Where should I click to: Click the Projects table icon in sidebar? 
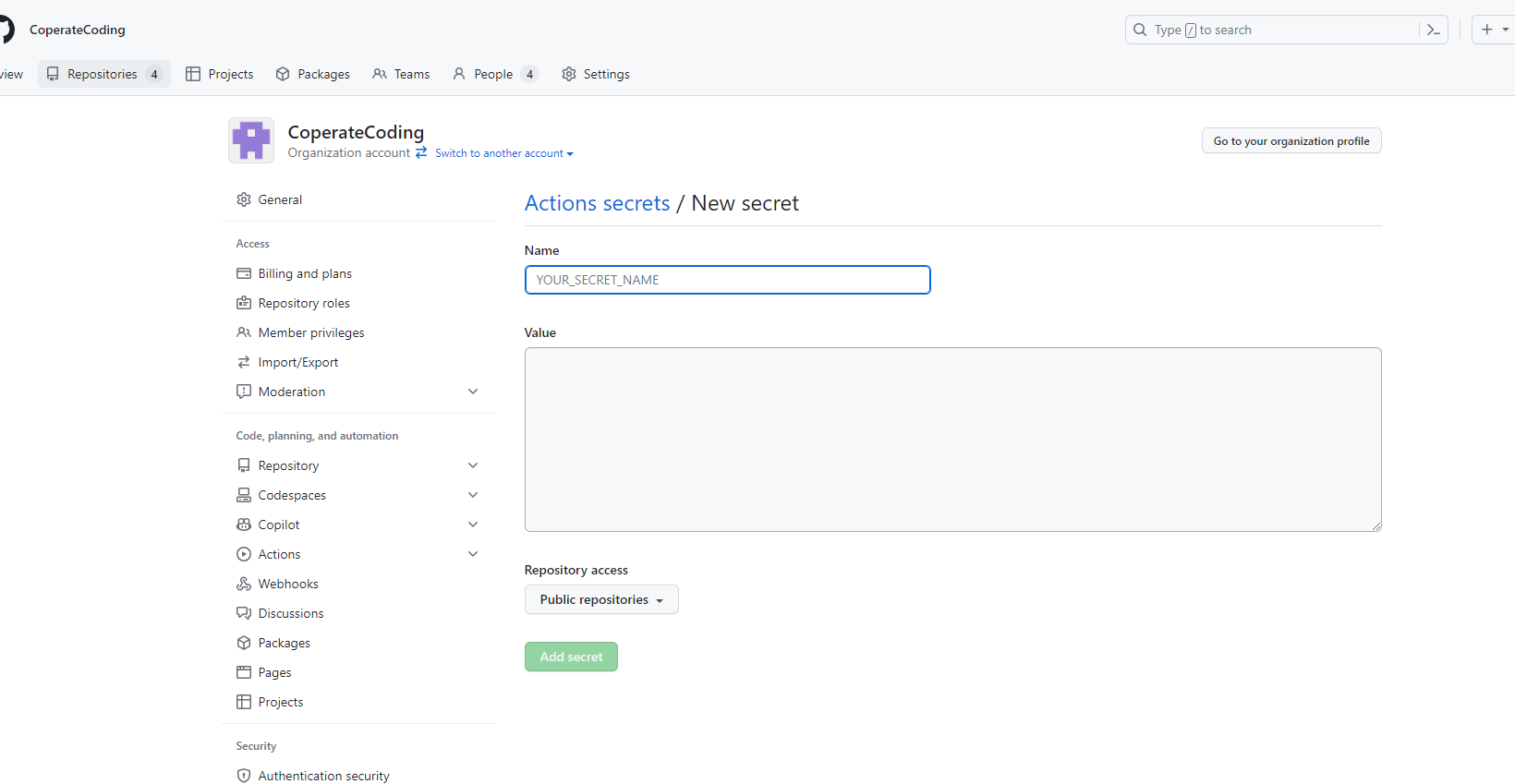pos(244,702)
